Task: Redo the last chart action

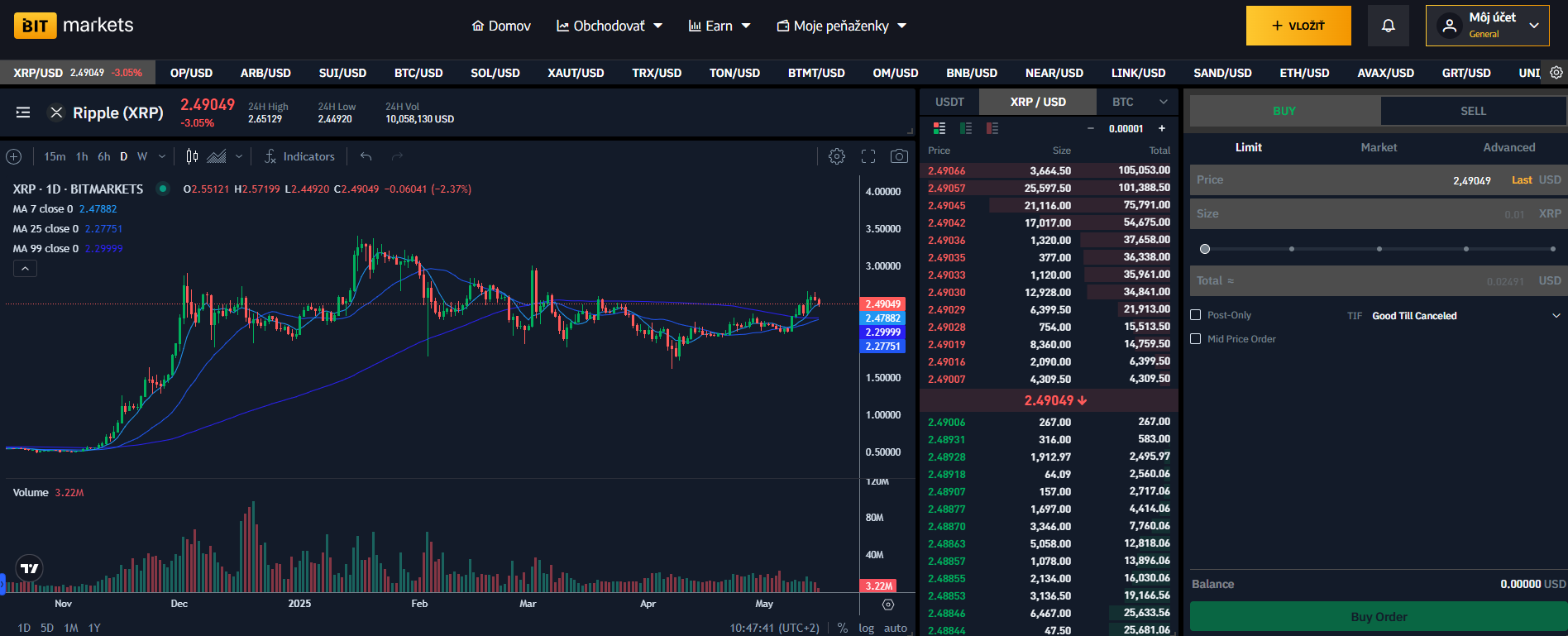Action: 397,156
